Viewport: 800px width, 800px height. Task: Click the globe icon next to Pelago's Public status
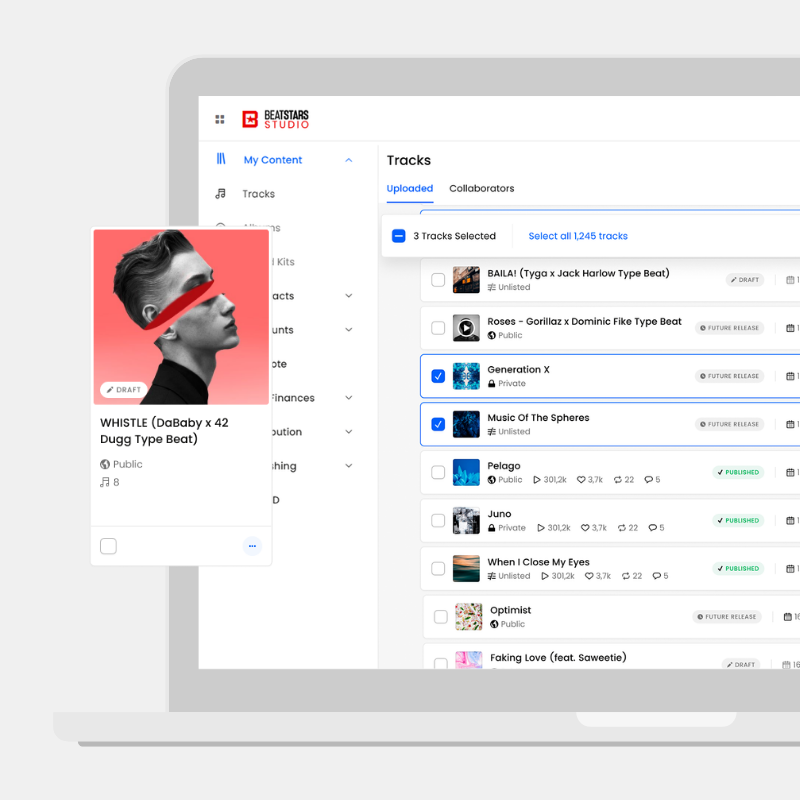click(x=490, y=479)
